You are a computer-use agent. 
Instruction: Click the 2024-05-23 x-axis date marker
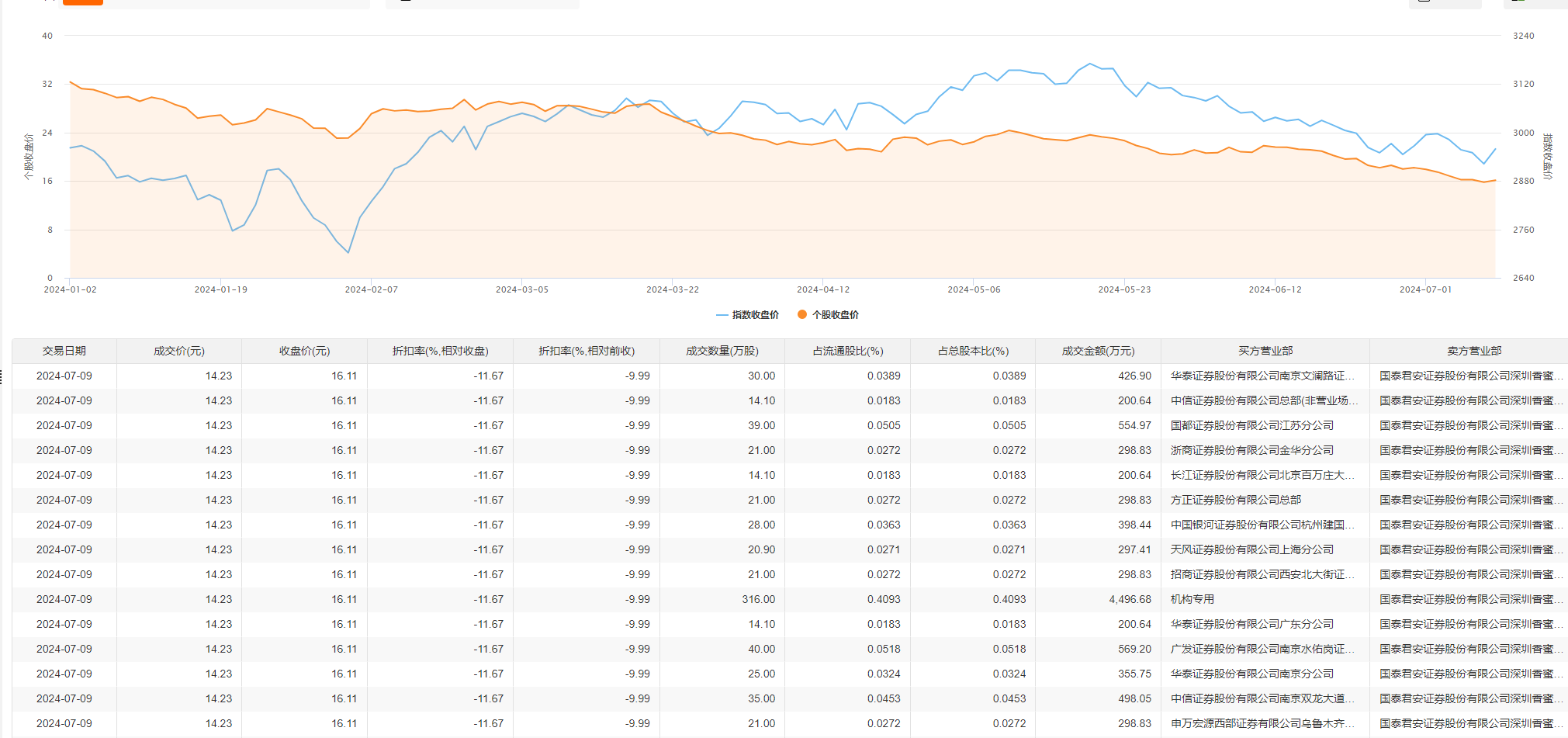coord(1124,289)
